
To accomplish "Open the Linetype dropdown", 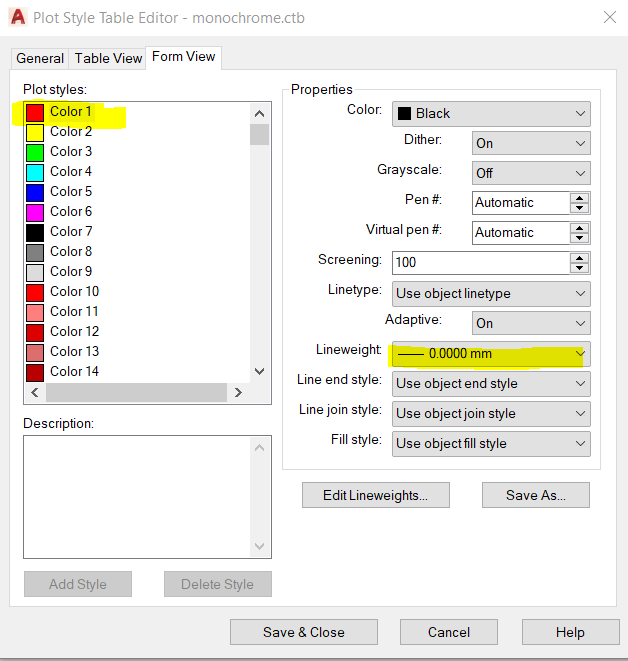I will click(x=491, y=293).
